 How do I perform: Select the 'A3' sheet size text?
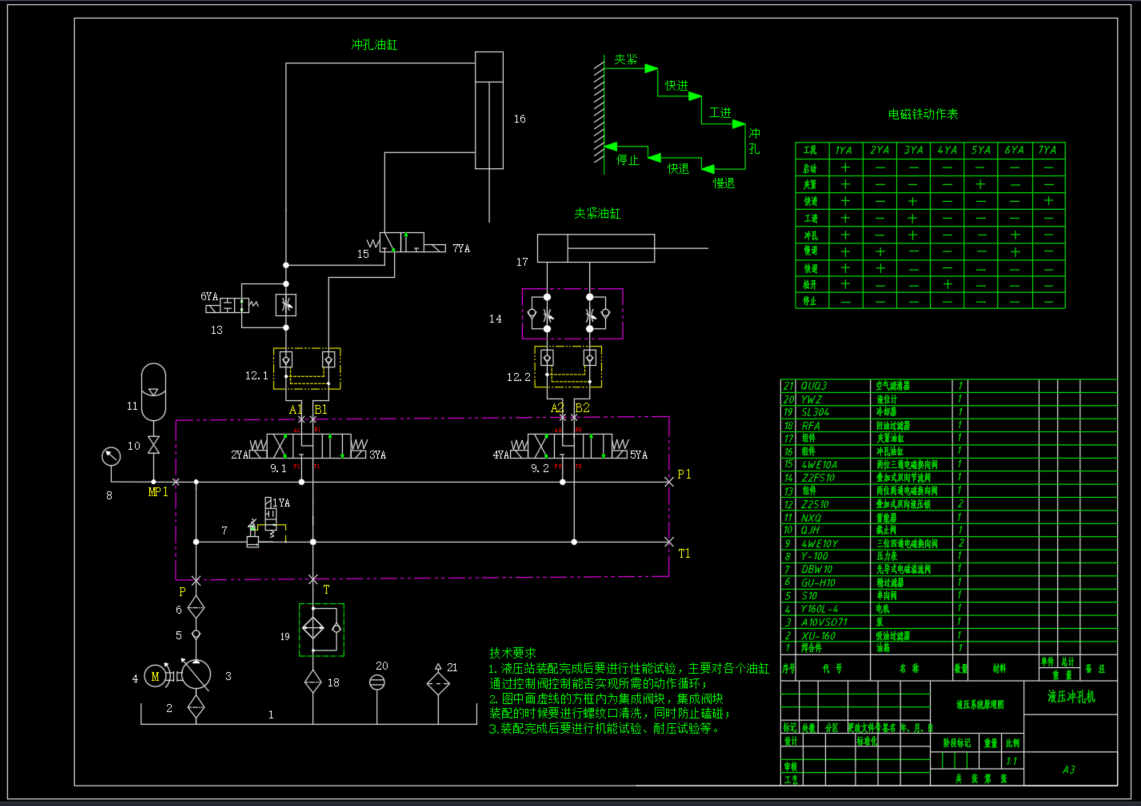1068,770
